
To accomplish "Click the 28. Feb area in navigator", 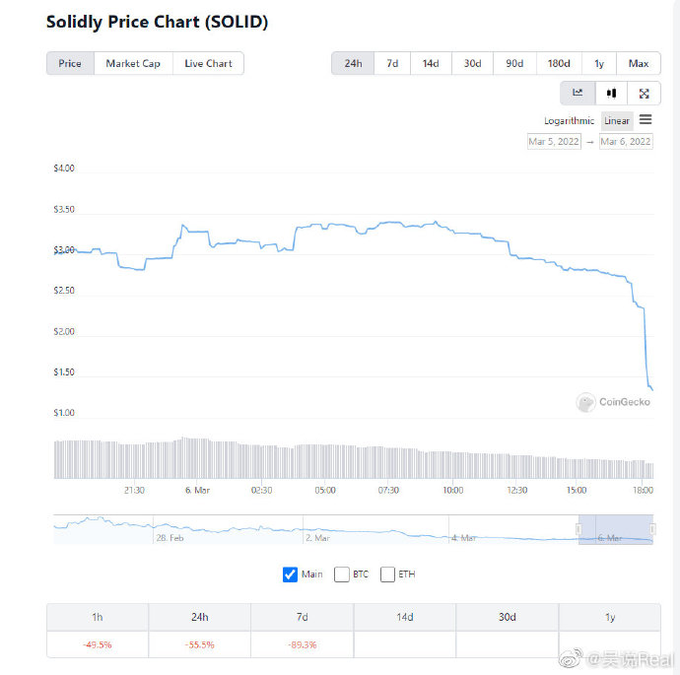I will pyautogui.click(x=170, y=538).
